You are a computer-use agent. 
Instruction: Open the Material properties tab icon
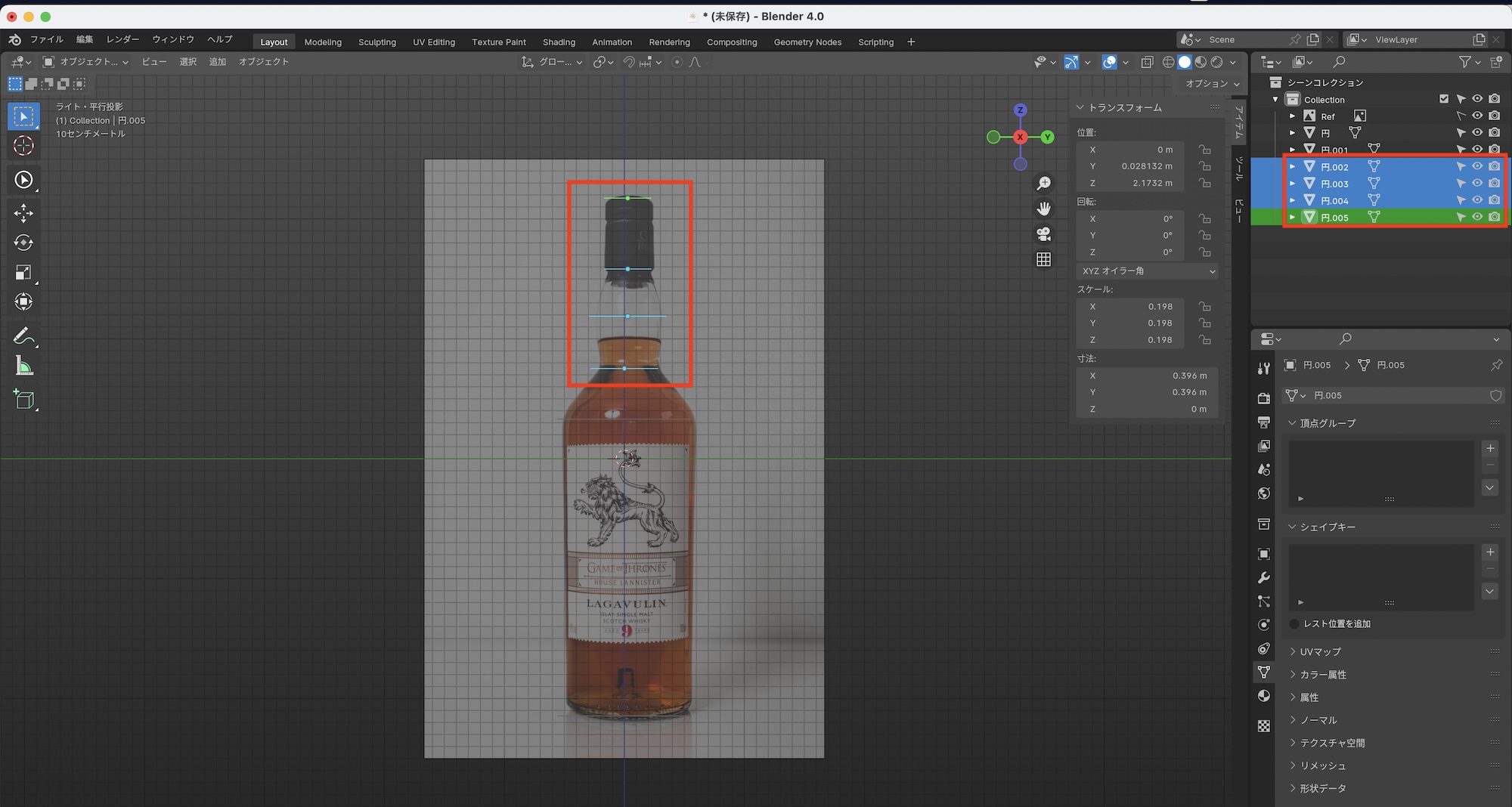[x=1263, y=696]
